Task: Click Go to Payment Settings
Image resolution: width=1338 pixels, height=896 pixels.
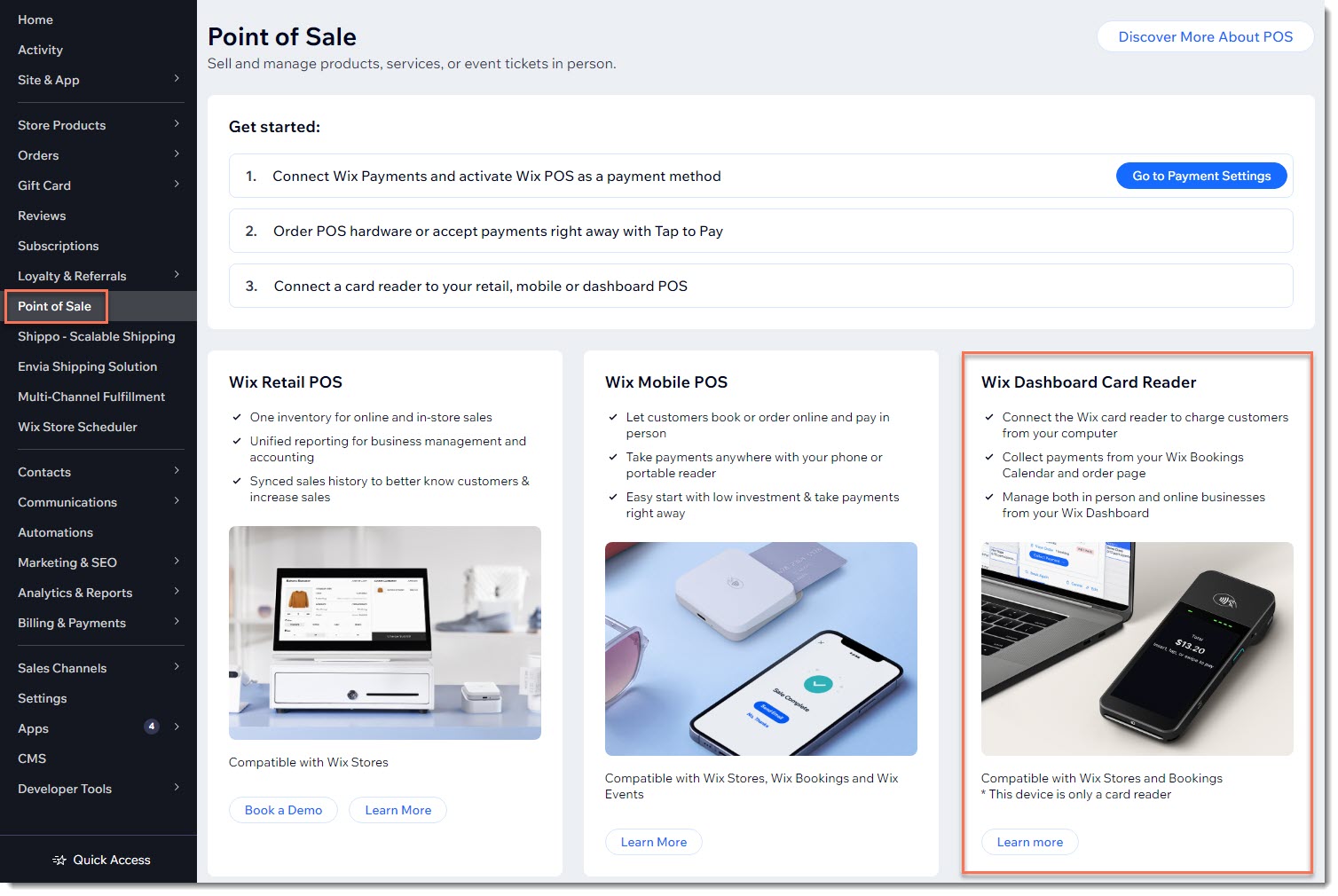Action: (x=1200, y=176)
